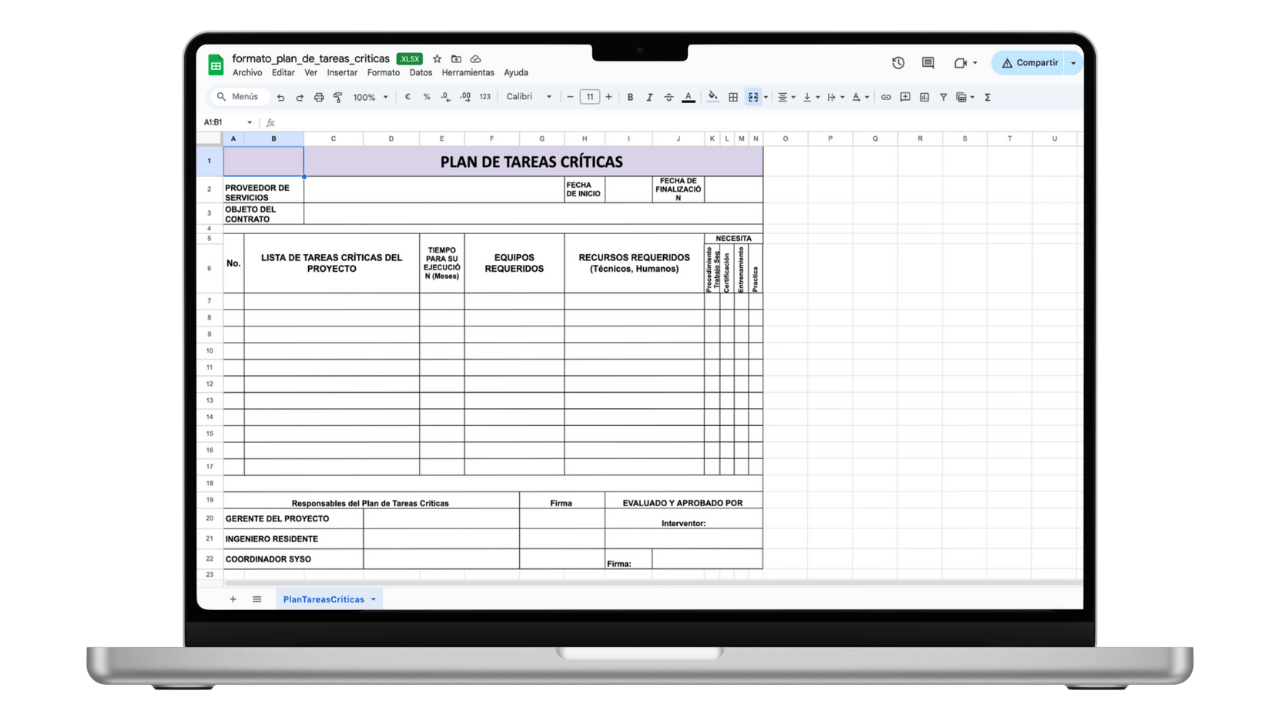Viewport: 1280px width, 720px height.
Task: Insert a chart
Action: pyautogui.click(x=925, y=97)
